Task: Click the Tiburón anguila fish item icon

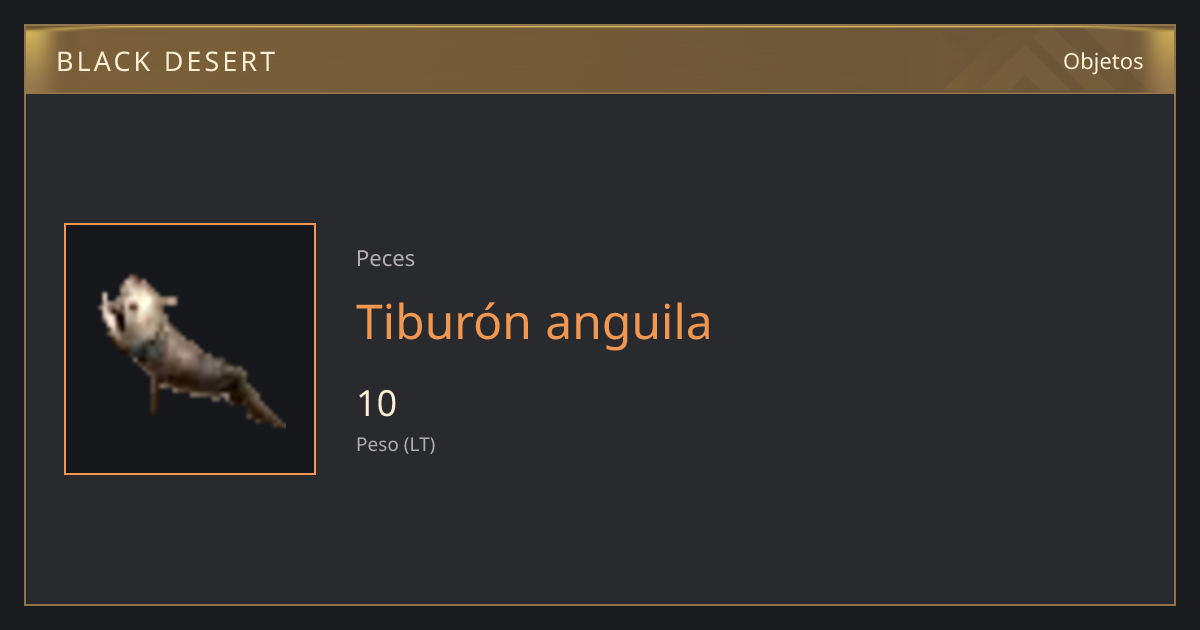Action: pyautogui.click(x=190, y=349)
